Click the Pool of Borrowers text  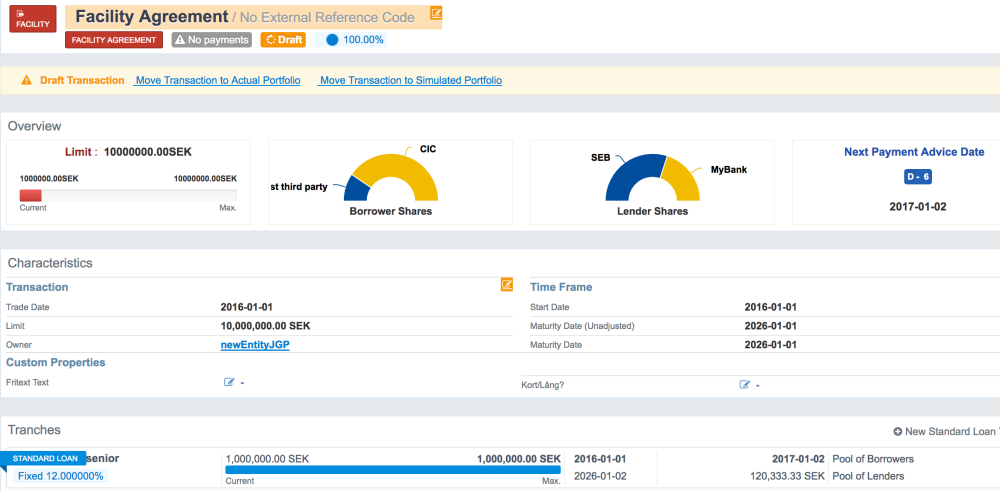(x=873, y=459)
